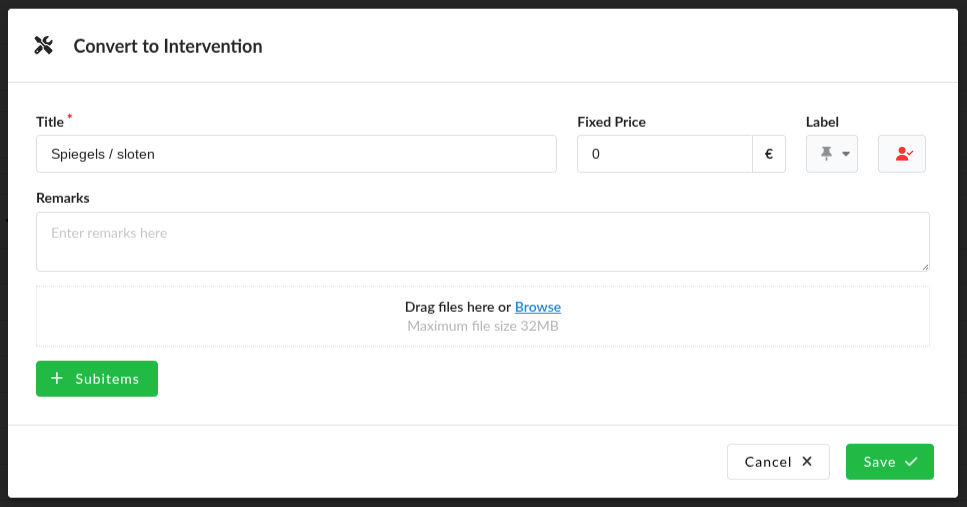Click the plus icon on the Subitems button

(57, 378)
